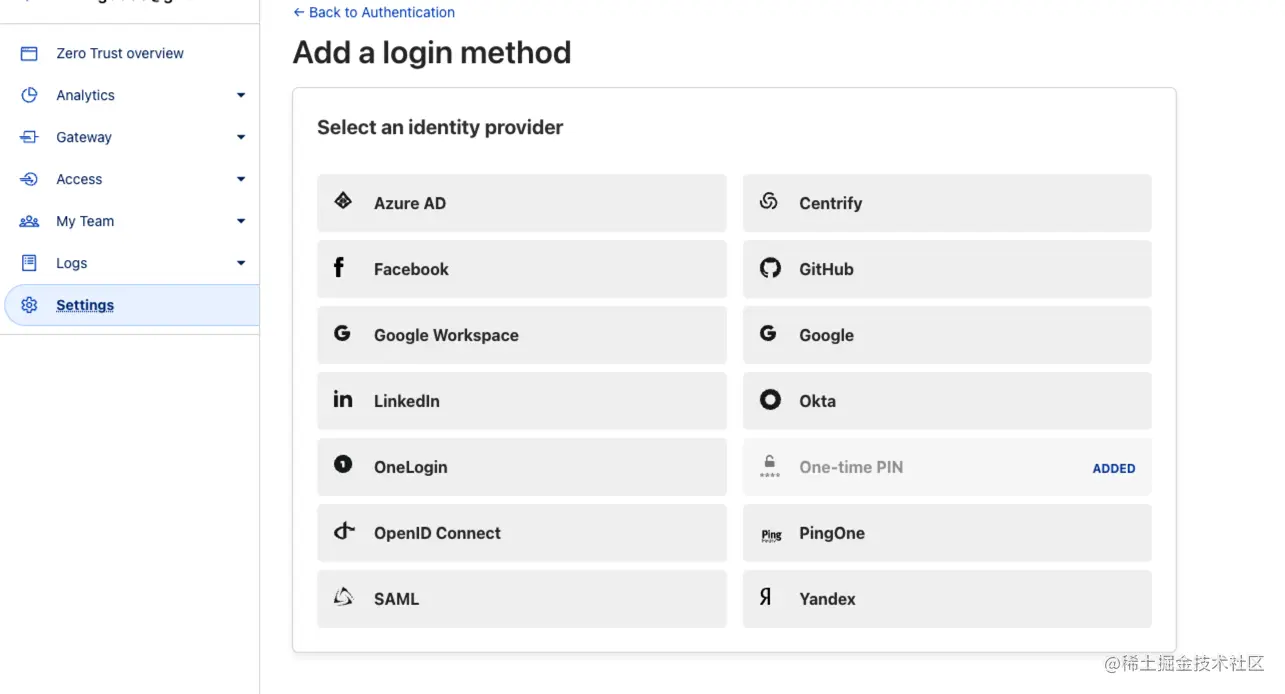The width and height of the screenshot is (1285, 694).
Task: Click the SAML triangle icon
Action: [343, 597]
